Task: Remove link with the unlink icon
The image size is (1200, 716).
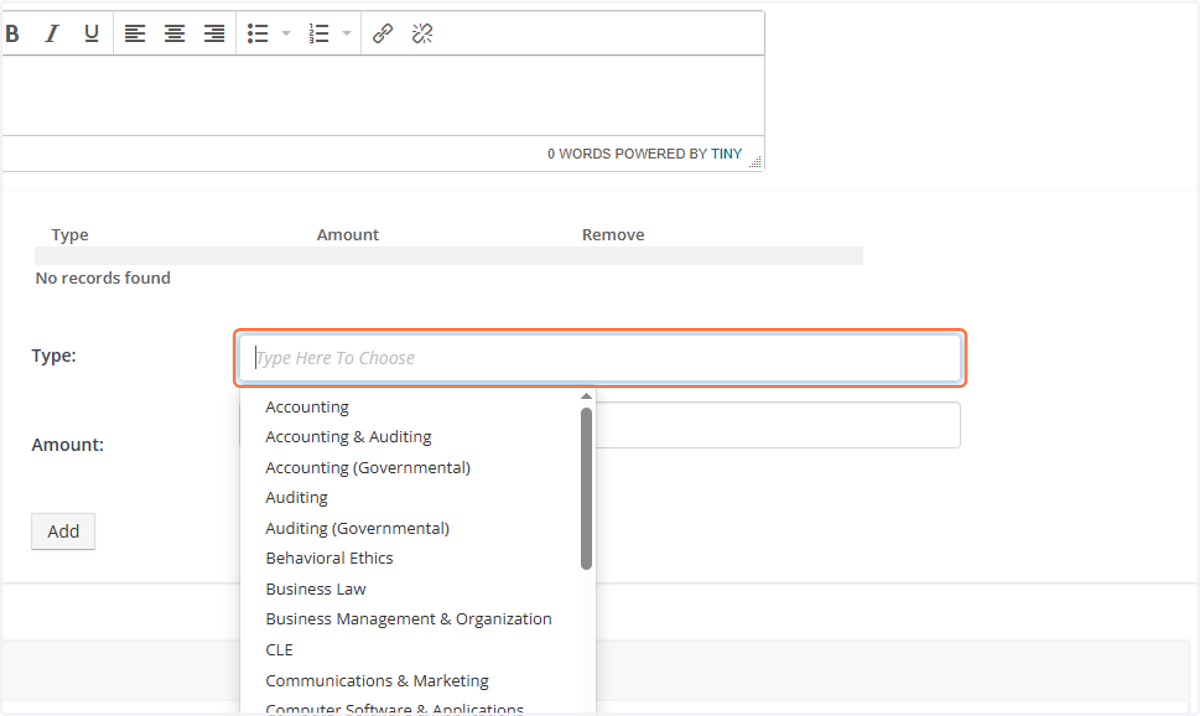Action: click(x=422, y=34)
